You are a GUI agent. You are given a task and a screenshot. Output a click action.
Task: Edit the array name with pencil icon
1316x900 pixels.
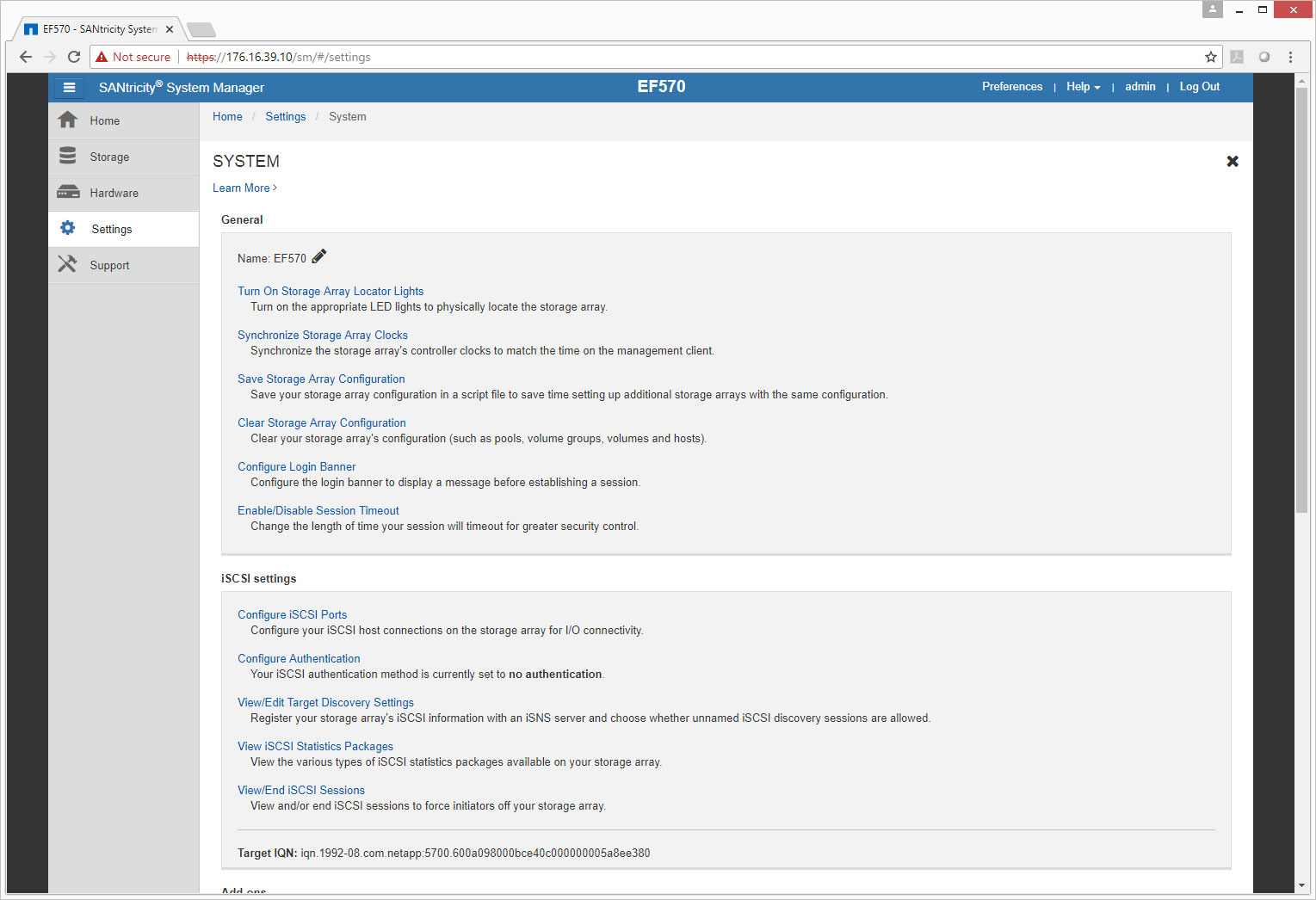click(319, 256)
